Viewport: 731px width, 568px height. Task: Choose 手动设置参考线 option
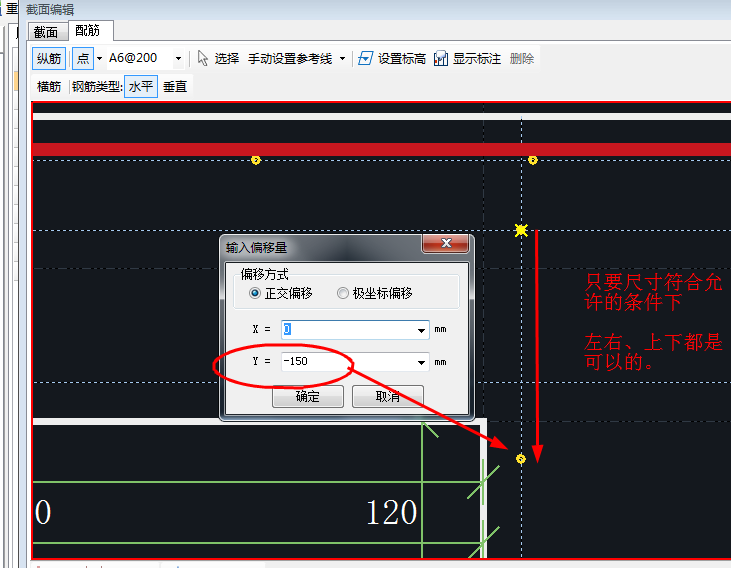point(290,59)
